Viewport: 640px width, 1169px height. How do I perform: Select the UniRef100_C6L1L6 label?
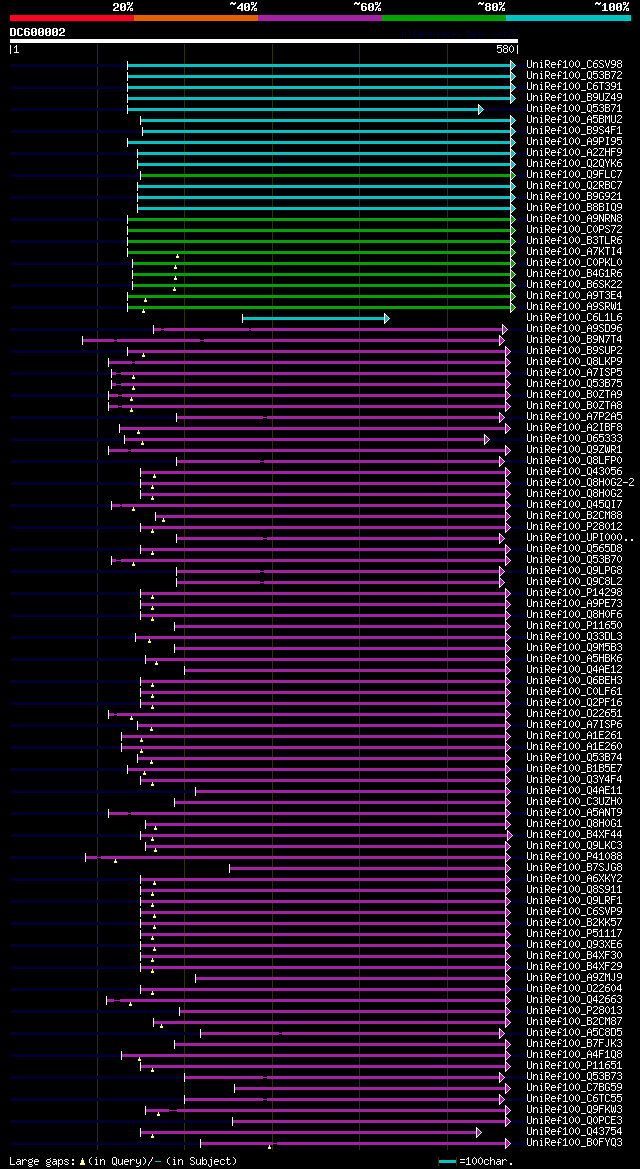[x=574, y=318]
